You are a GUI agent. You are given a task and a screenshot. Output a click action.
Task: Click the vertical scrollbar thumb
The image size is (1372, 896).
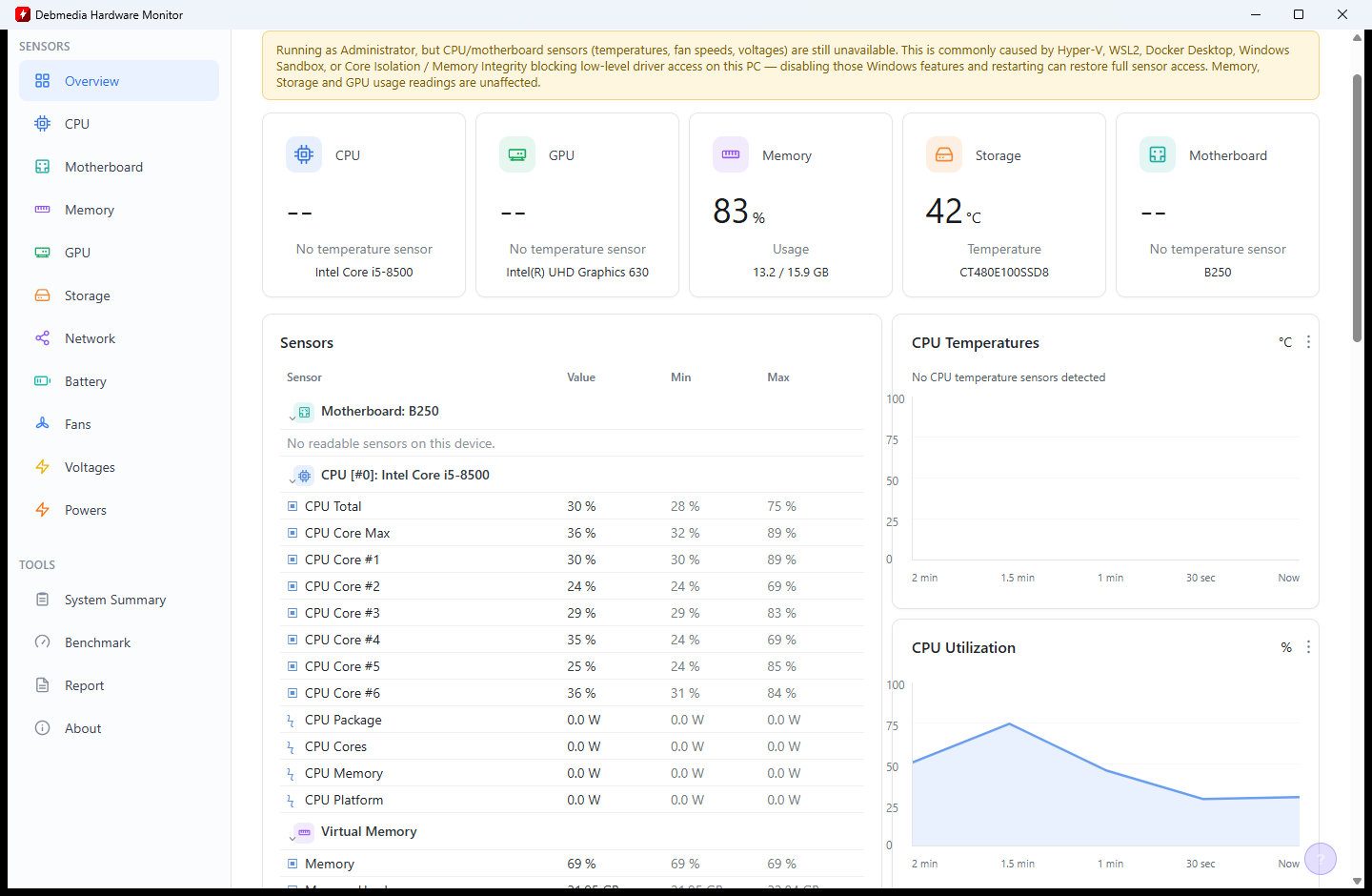coord(1357,207)
